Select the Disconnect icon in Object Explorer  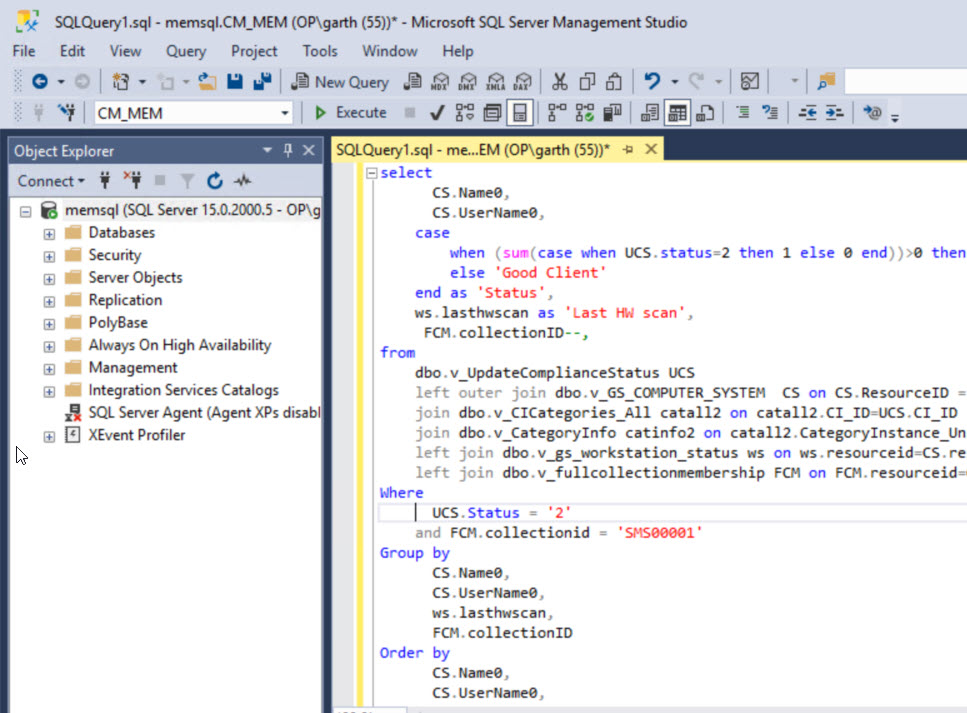(135, 181)
